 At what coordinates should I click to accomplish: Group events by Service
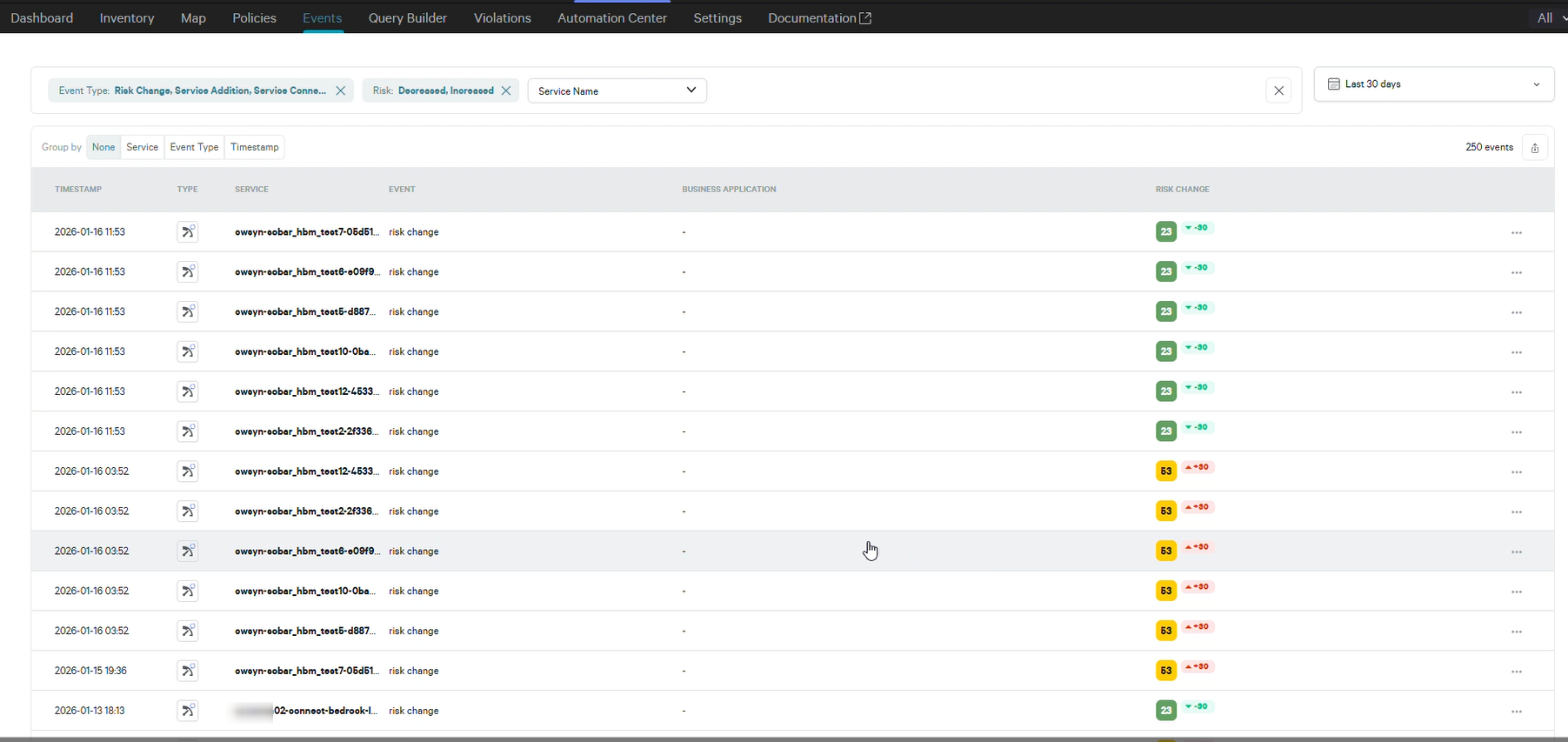(142, 147)
